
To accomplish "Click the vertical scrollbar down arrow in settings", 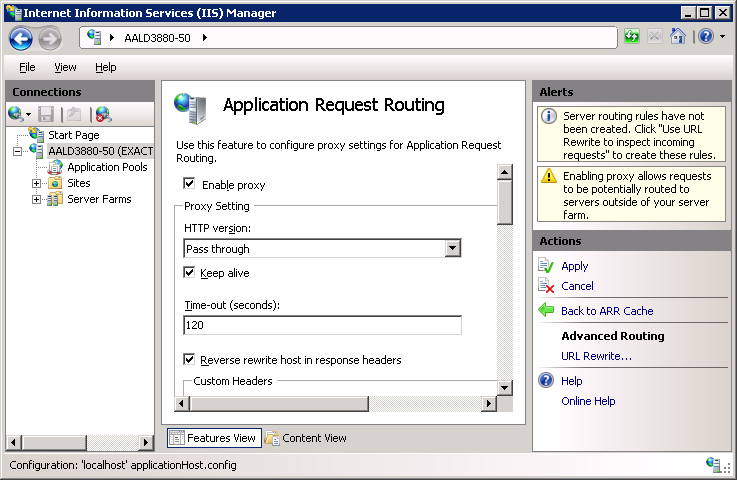I will [504, 388].
